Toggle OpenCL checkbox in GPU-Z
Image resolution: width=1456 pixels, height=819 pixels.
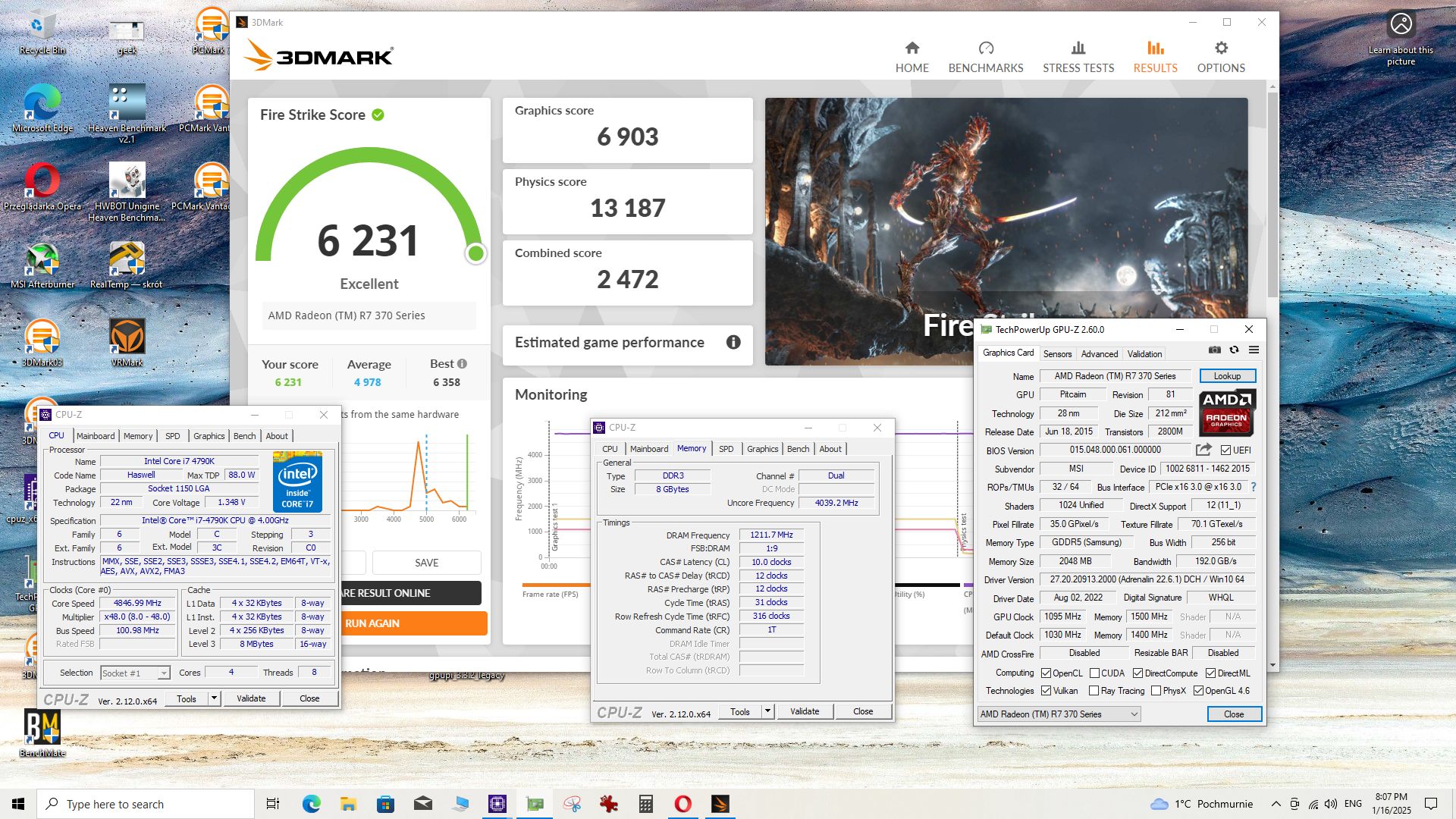tap(1046, 673)
